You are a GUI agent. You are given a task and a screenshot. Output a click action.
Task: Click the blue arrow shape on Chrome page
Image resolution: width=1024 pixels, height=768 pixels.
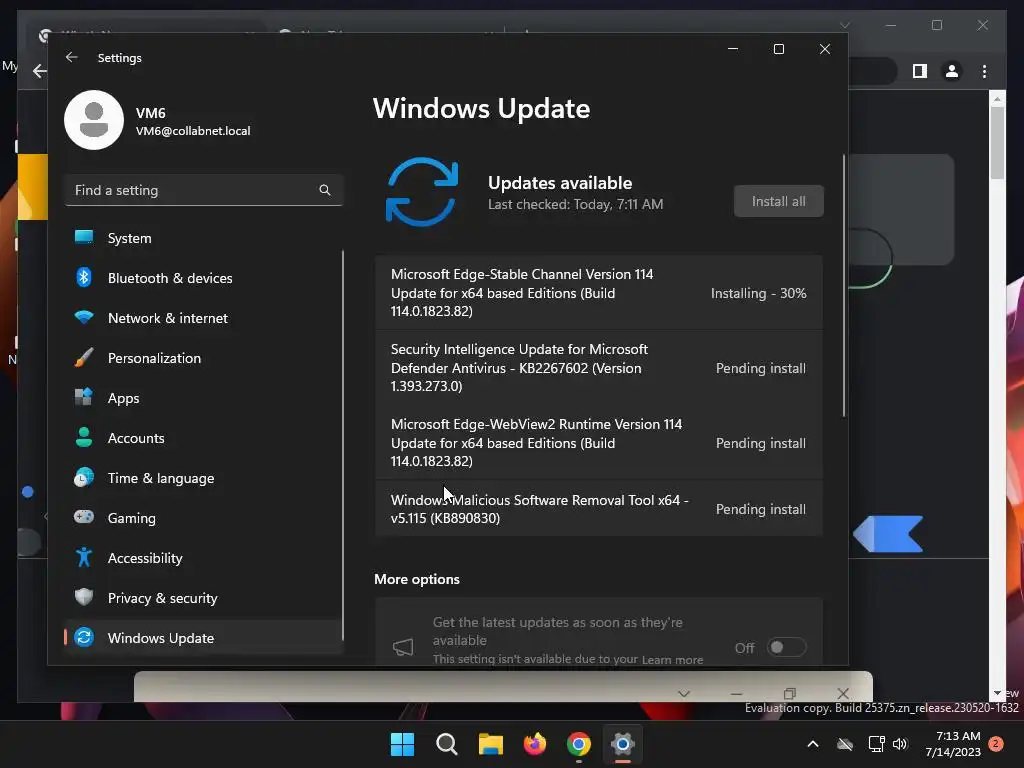(888, 534)
